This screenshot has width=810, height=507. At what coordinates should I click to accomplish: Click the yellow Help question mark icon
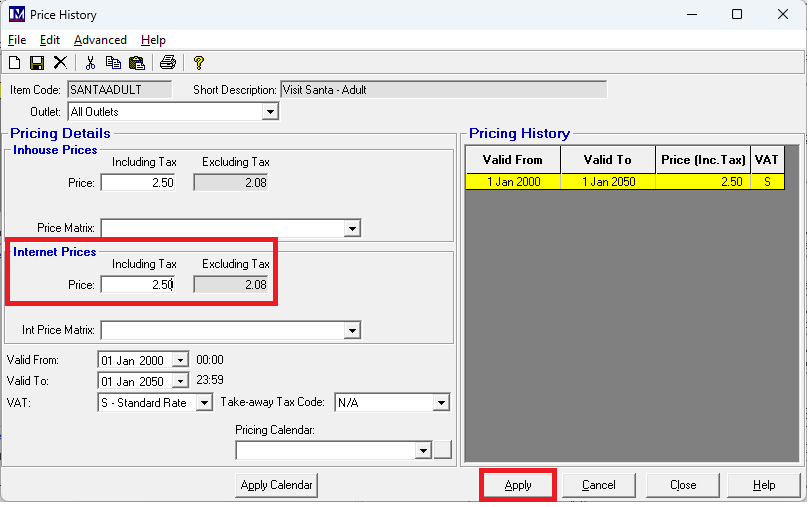(198, 63)
